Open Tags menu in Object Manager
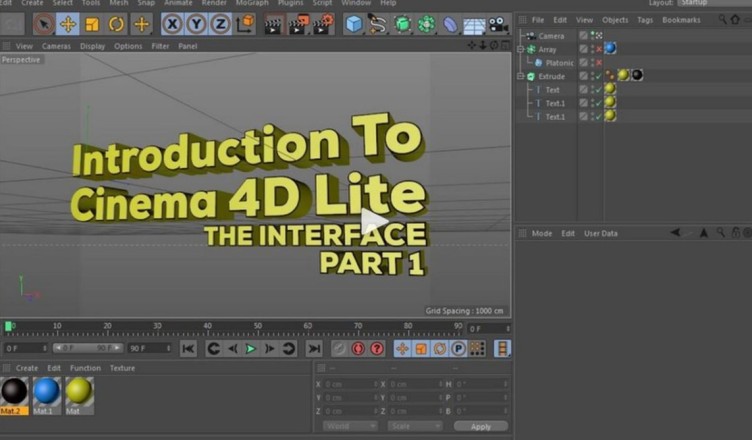The image size is (752, 440). [x=645, y=20]
